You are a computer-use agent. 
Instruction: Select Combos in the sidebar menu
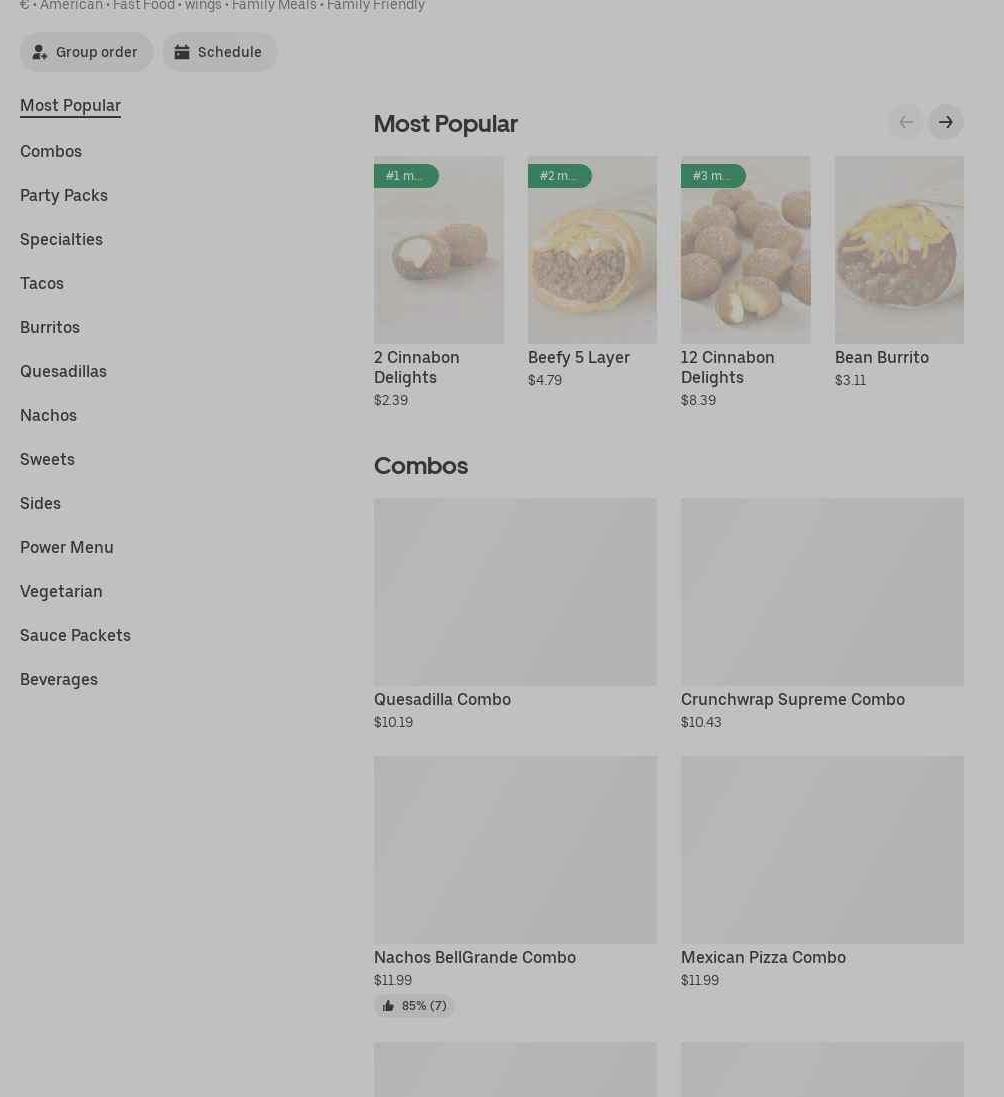[51, 151]
